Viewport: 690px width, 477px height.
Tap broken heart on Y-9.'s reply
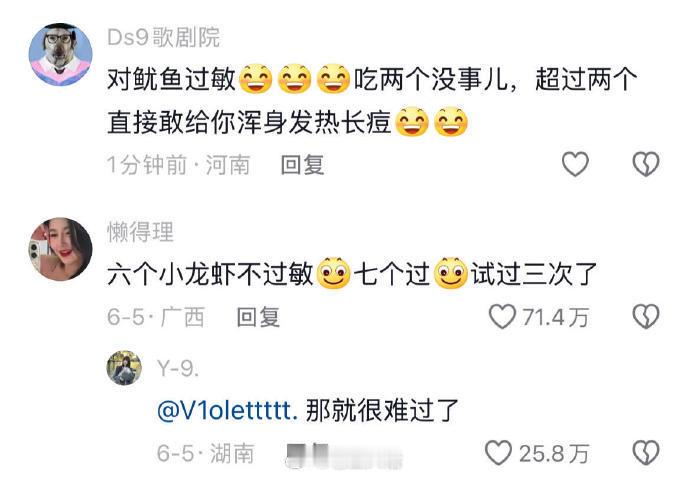coord(646,452)
